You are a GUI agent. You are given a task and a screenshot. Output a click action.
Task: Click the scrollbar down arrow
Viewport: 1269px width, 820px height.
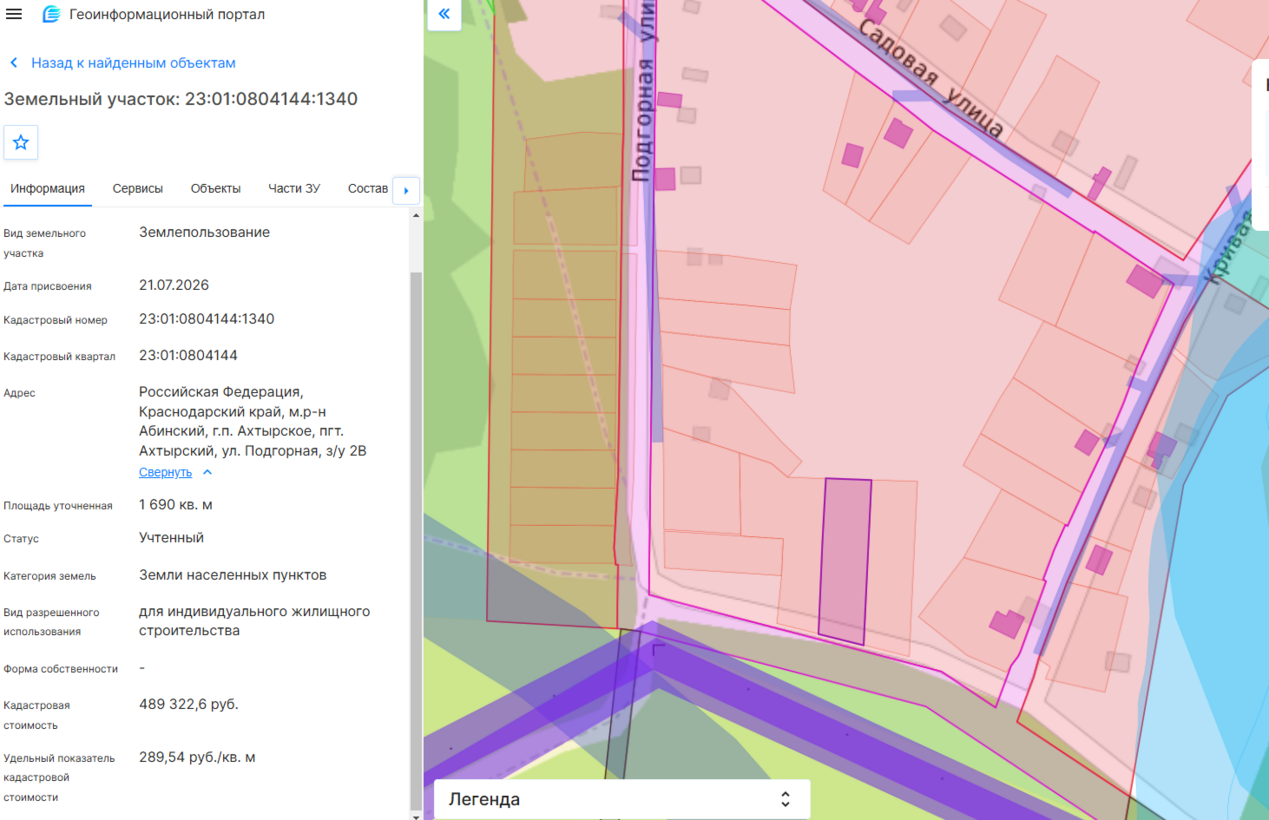(416, 815)
